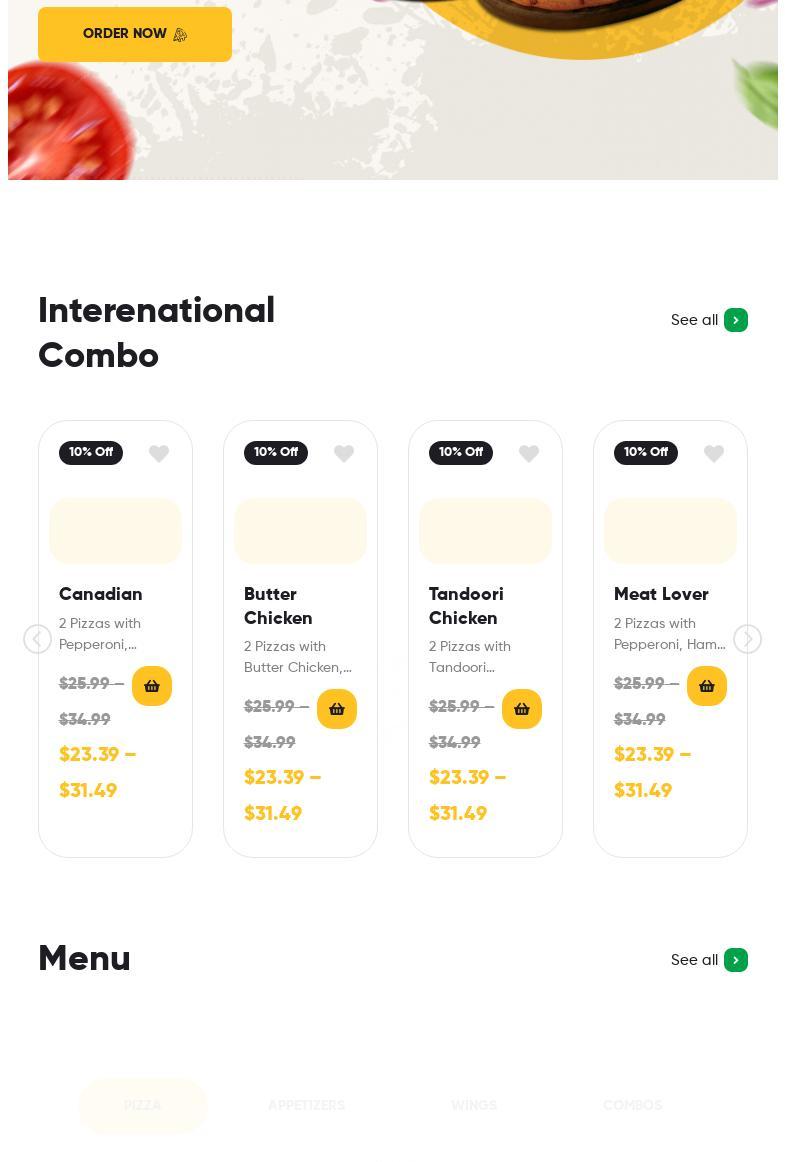This screenshot has height=1162, width=785.
Task: Click green arrow beside International Combo See all
Action: pyautogui.click(x=736, y=320)
